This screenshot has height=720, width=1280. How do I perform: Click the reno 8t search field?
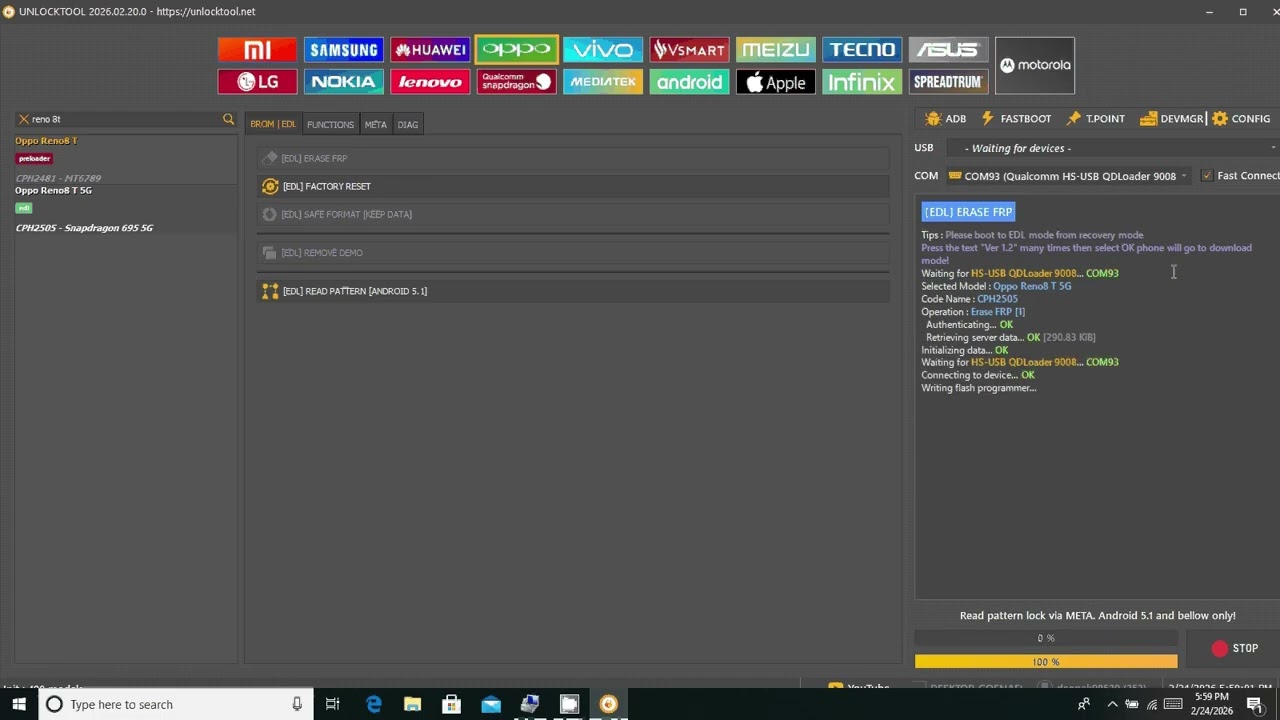(125, 119)
